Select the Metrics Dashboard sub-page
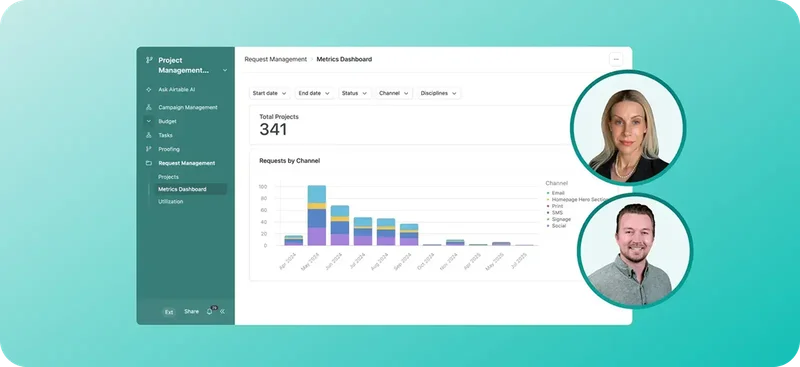Image resolution: width=800 pixels, height=367 pixels. pos(190,189)
